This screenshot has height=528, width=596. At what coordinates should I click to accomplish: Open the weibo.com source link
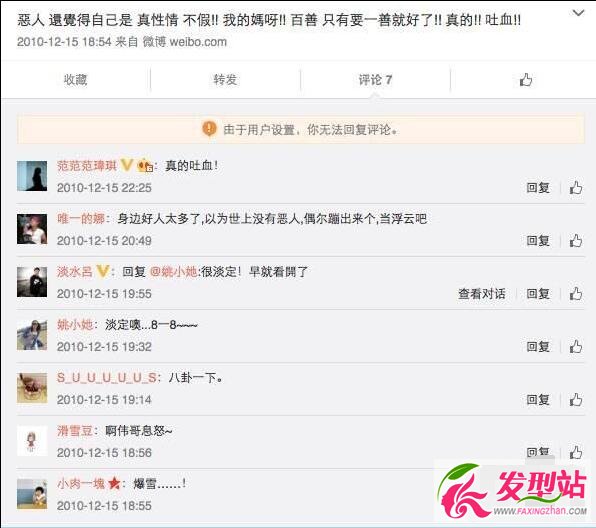[x=198, y=42]
